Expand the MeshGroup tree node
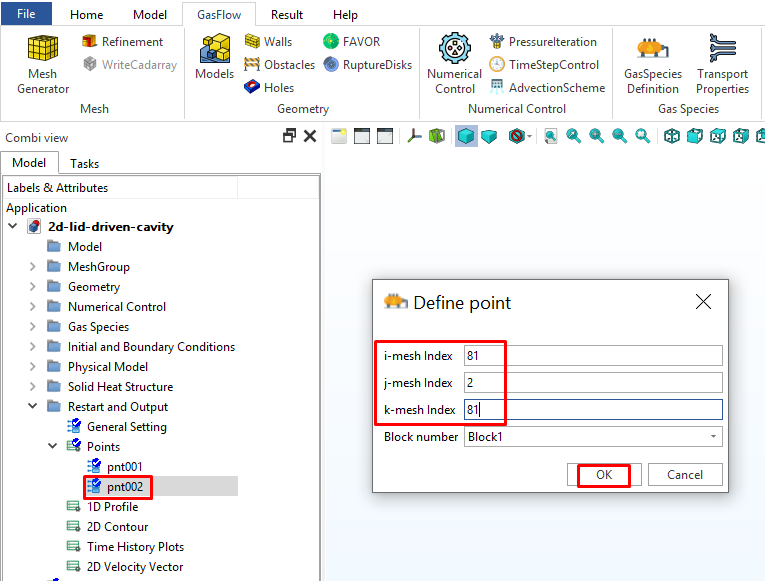The width and height of the screenshot is (765, 581). [x=33, y=267]
